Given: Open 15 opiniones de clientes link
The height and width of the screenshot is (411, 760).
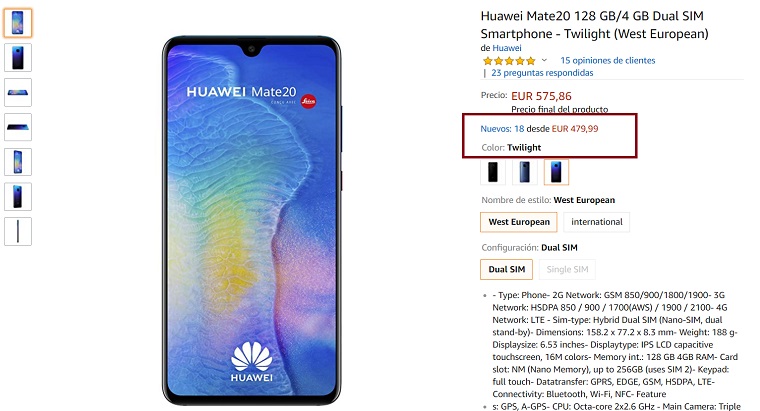Looking at the screenshot, I should click(608, 61).
